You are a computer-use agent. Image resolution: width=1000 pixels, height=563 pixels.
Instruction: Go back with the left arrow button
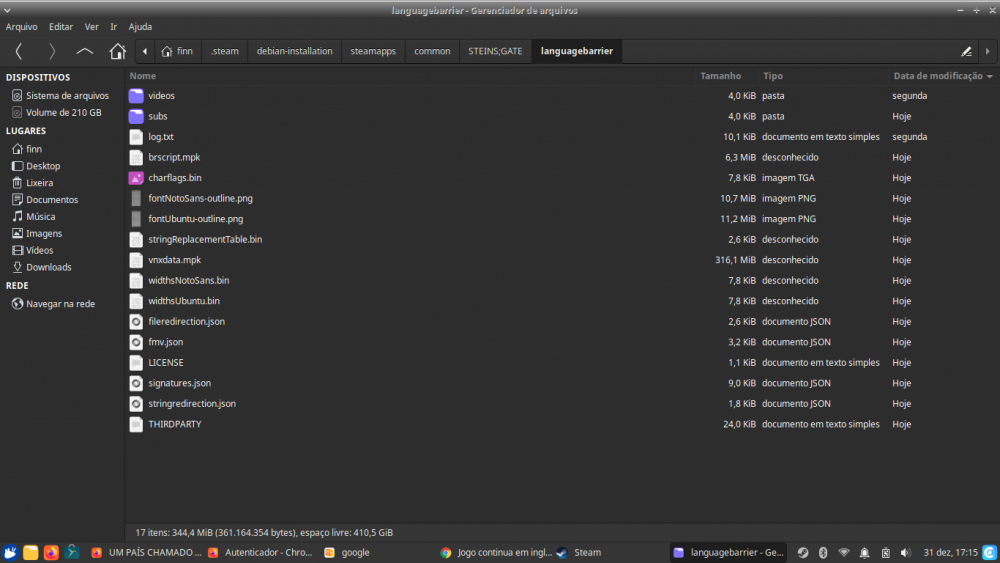[x=18, y=51]
